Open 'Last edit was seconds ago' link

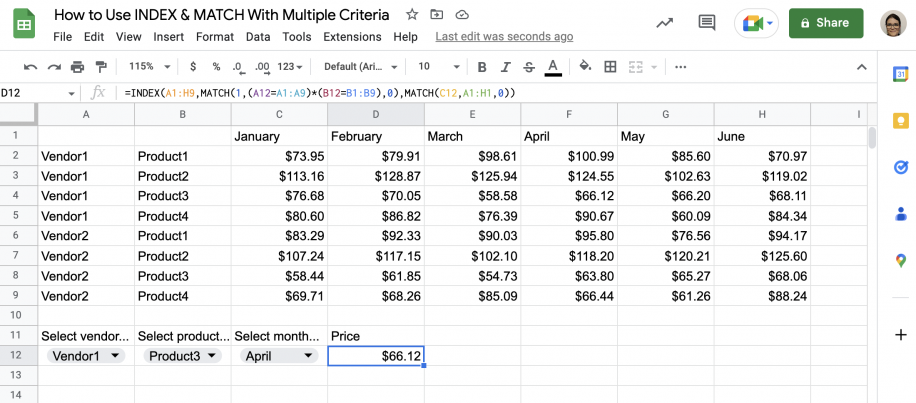pyautogui.click(x=504, y=37)
